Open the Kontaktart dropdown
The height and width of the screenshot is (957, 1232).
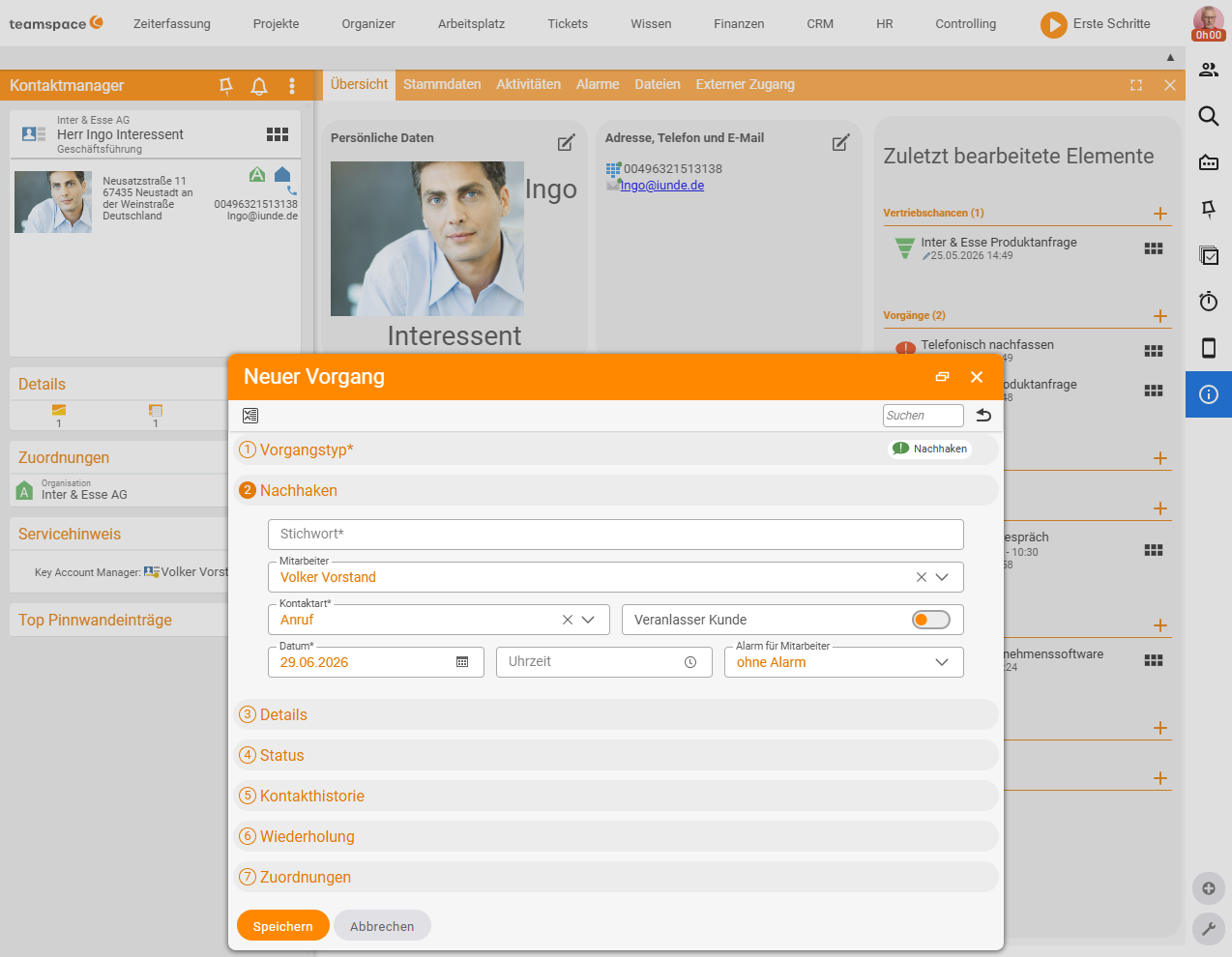(x=588, y=620)
